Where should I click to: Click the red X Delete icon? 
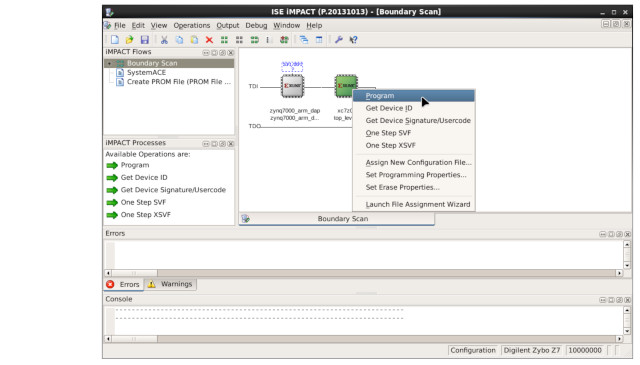(209, 40)
